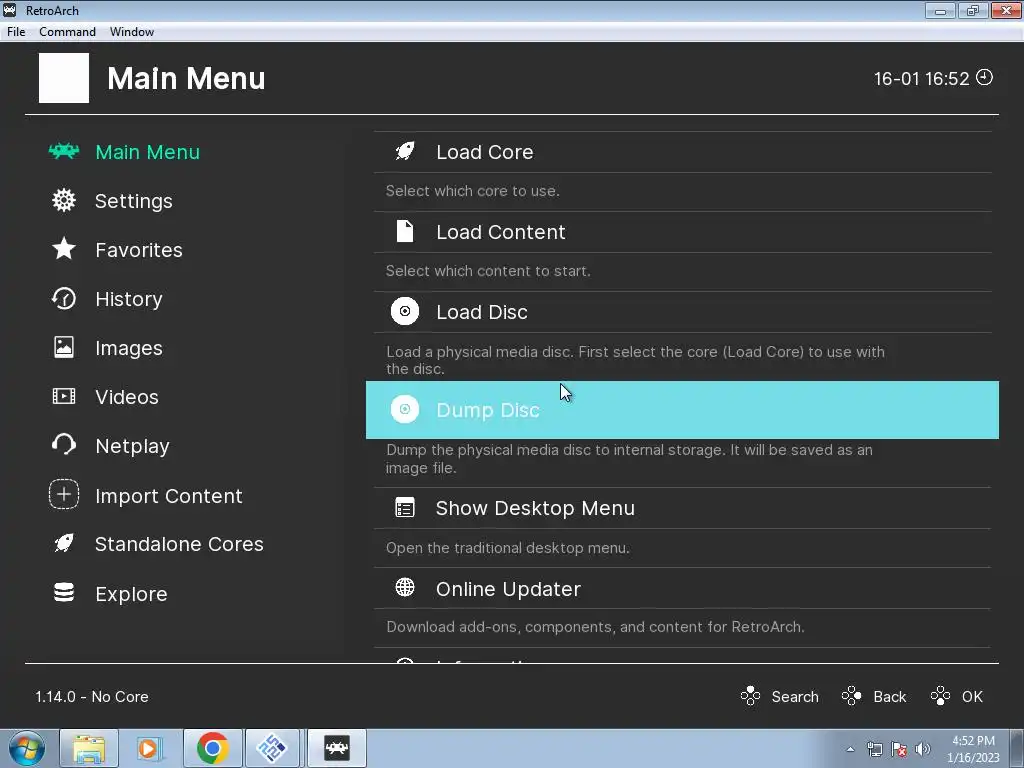The image size is (1024, 768).
Task: Click 'Select which core to use.' description
Action: click(x=473, y=191)
